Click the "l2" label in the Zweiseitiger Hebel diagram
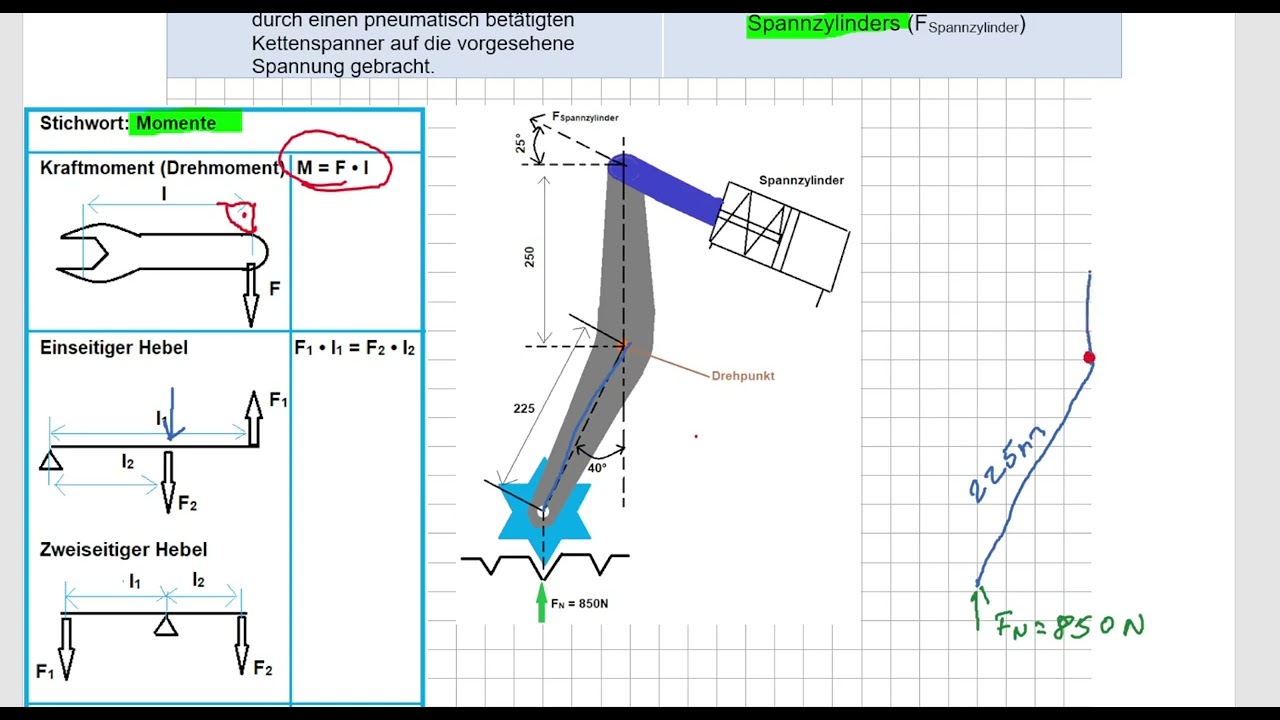The width and height of the screenshot is (1280, 720). [x=198, y=580]
